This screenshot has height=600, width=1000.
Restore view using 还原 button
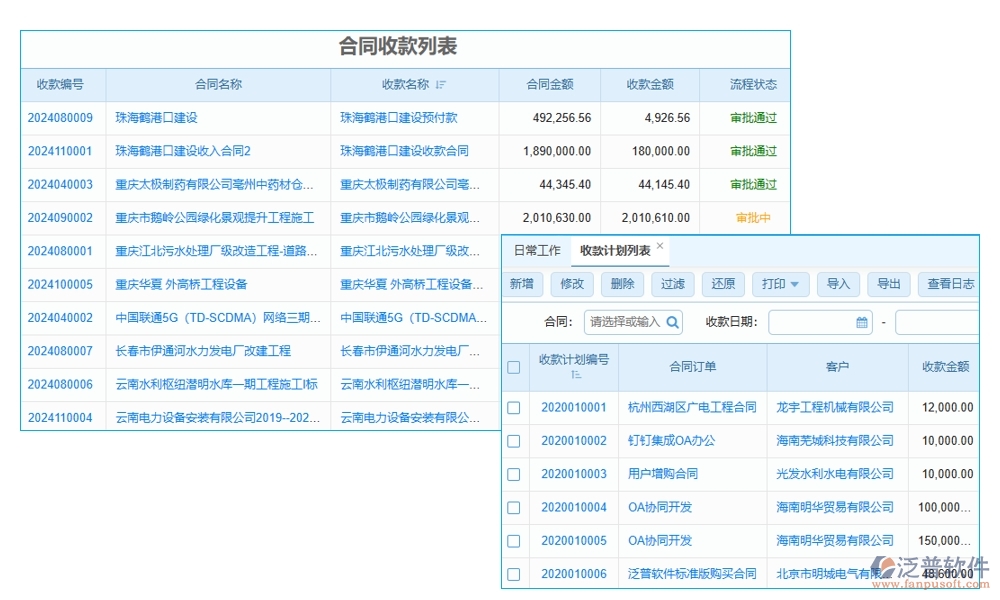(x=722, y=284)
